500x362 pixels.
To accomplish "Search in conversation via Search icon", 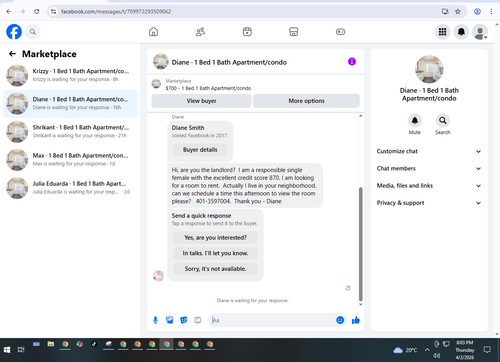I will (x=443, y=120).
